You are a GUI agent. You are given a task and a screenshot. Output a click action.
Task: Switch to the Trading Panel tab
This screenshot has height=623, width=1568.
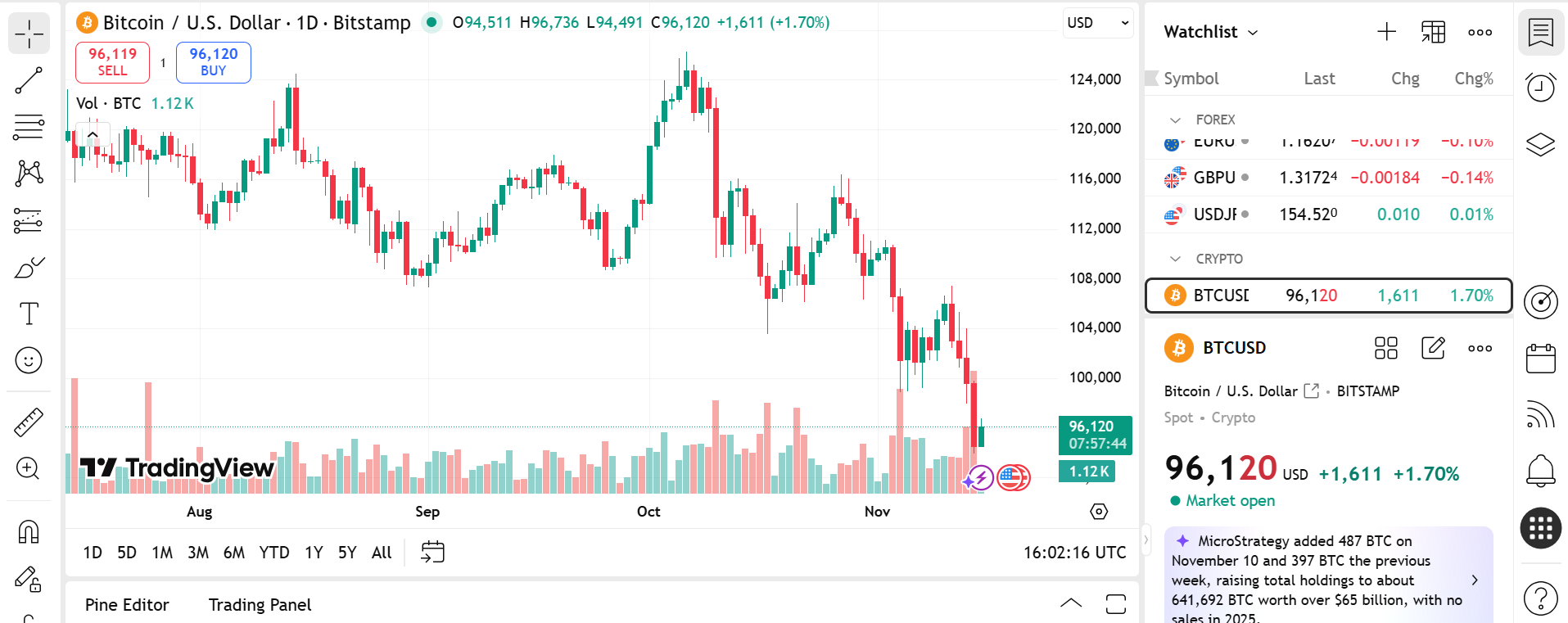(x=260, y=605)
